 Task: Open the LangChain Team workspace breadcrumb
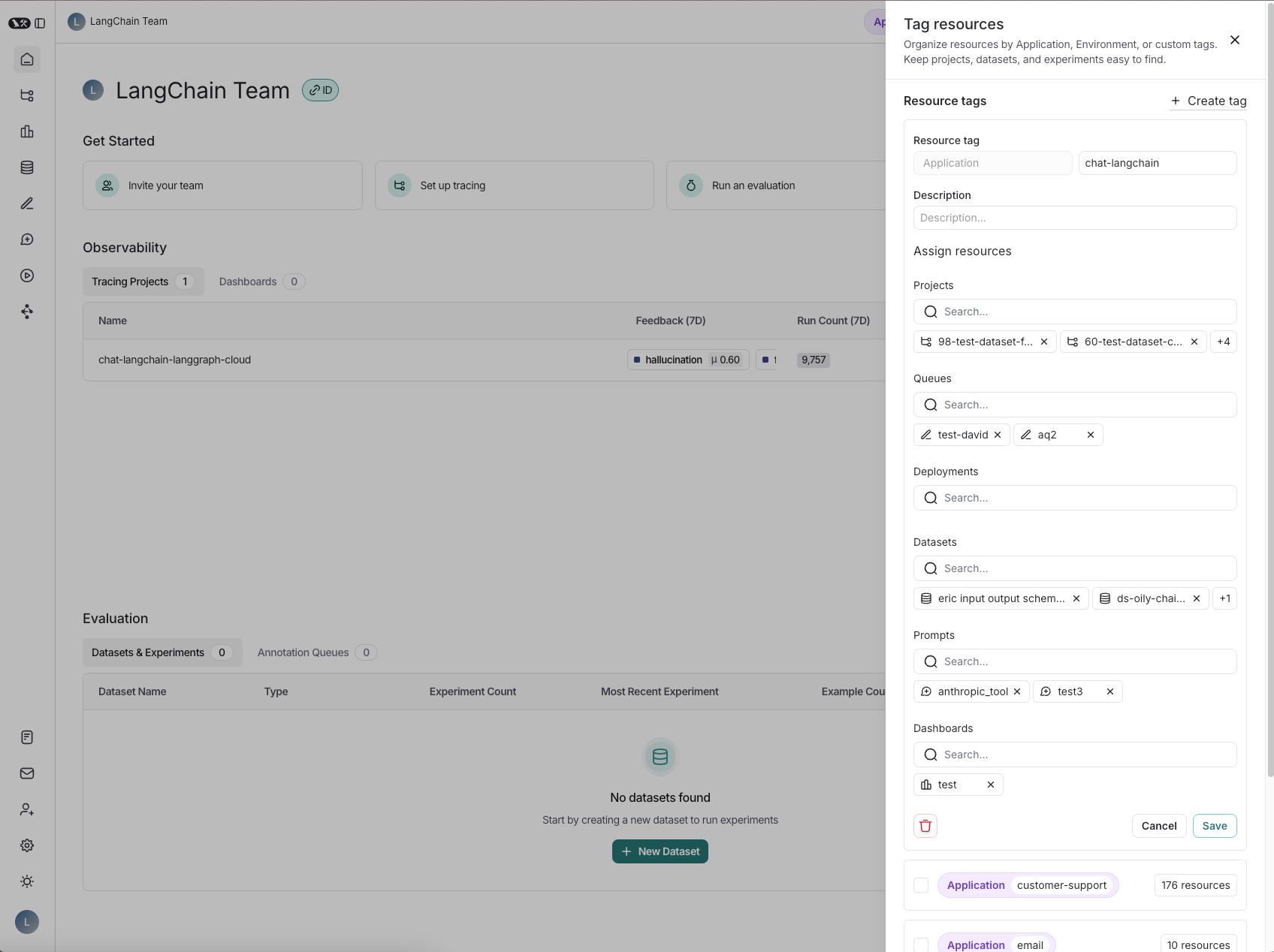pos(118,21)
